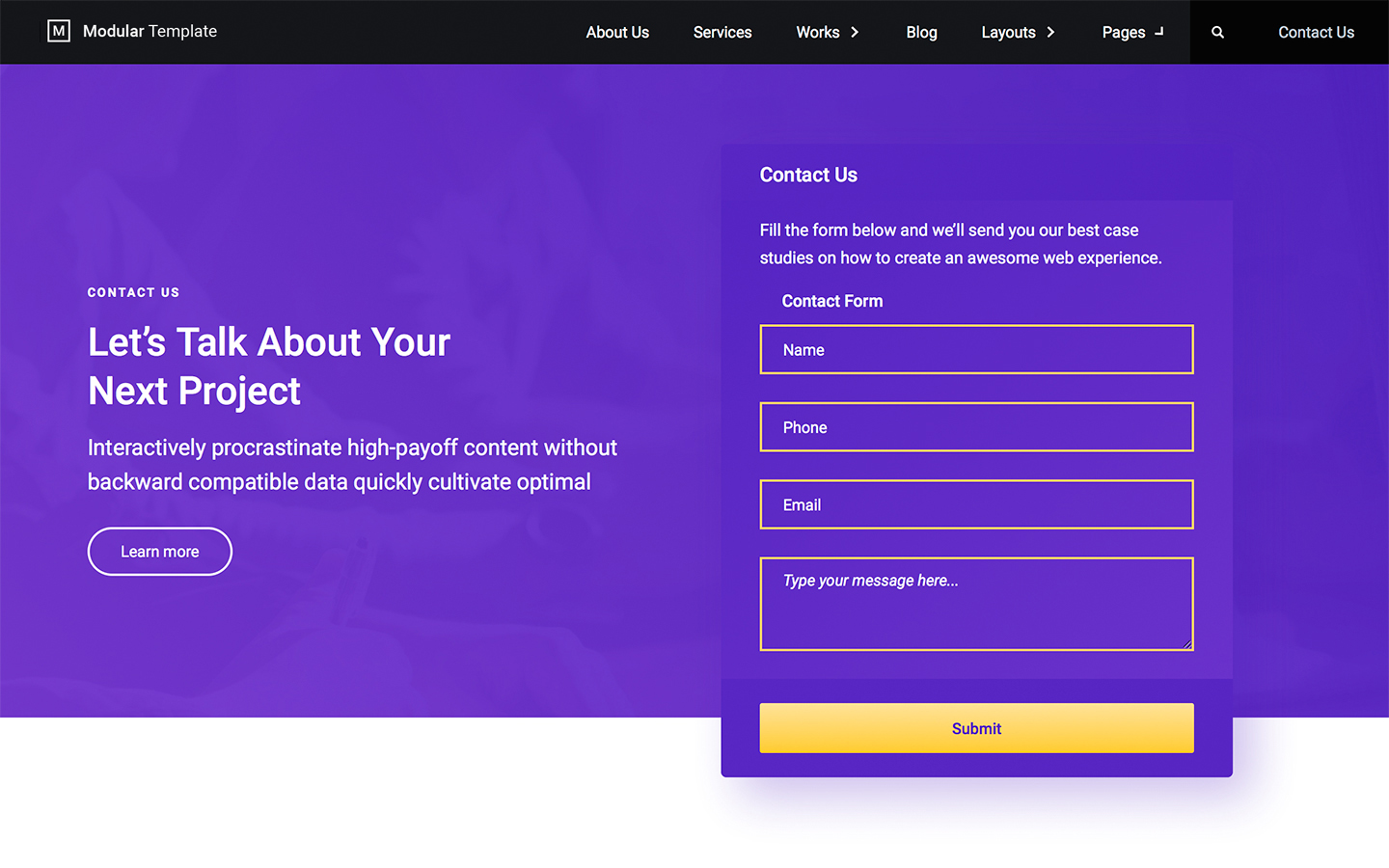Click the "Learn more" button
Screen dimensions: 1389x868
[159, 551]
